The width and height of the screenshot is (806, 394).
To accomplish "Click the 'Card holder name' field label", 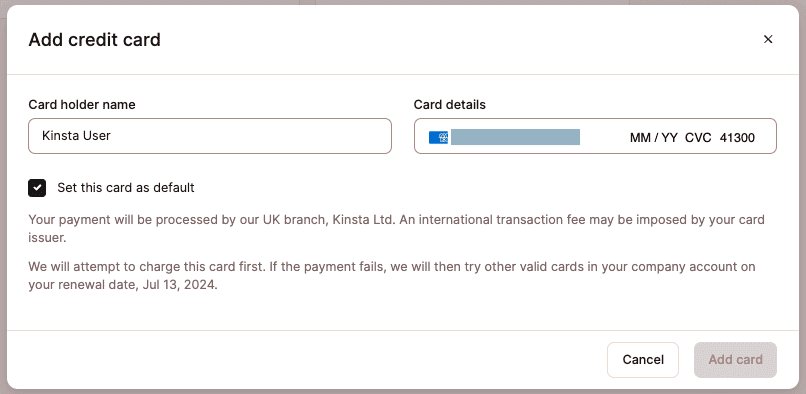I will [x=82, y=104].
